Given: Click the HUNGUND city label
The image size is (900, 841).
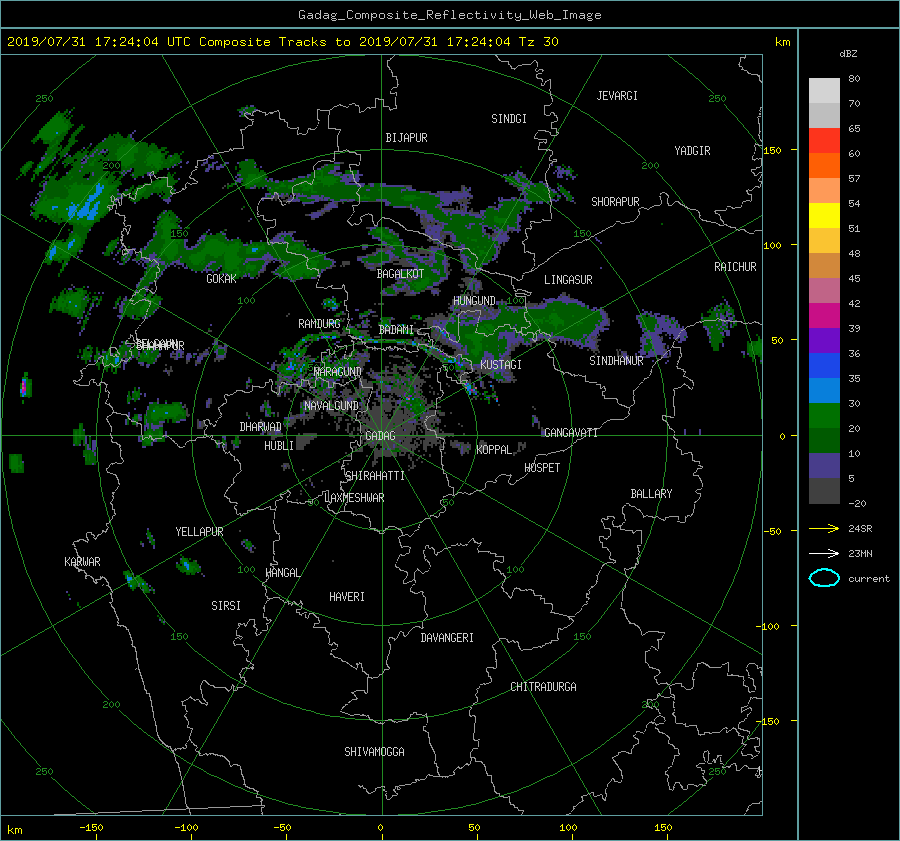Looking at the screenshot, I should 474,301.
